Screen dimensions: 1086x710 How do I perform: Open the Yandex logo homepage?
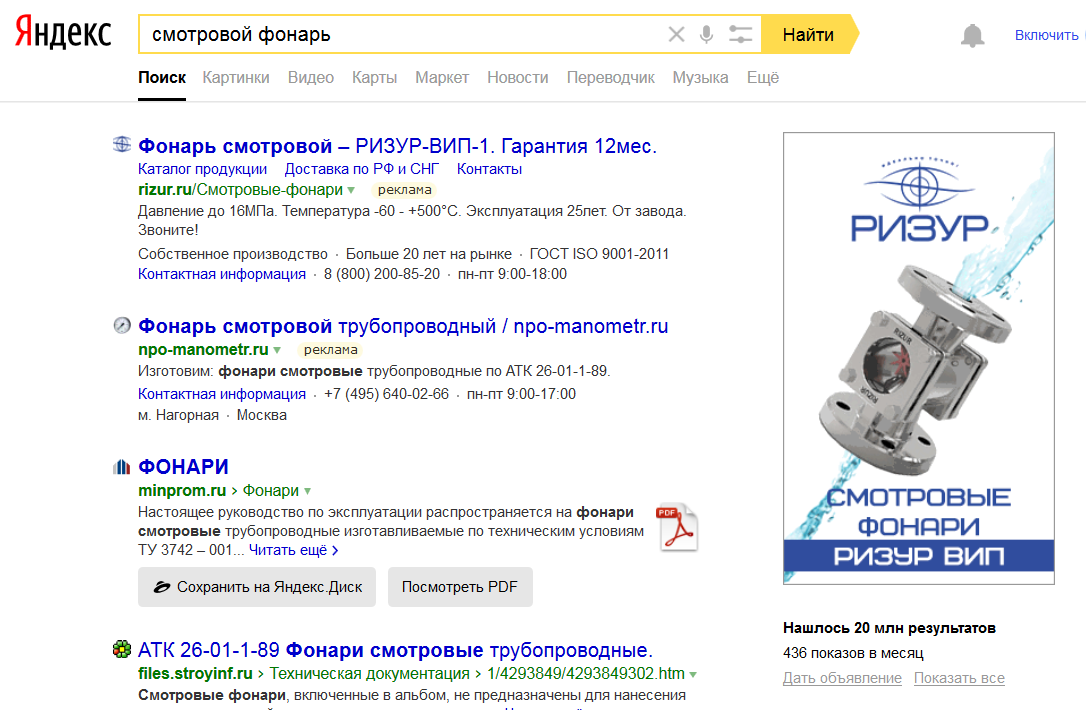coord(63,33)
